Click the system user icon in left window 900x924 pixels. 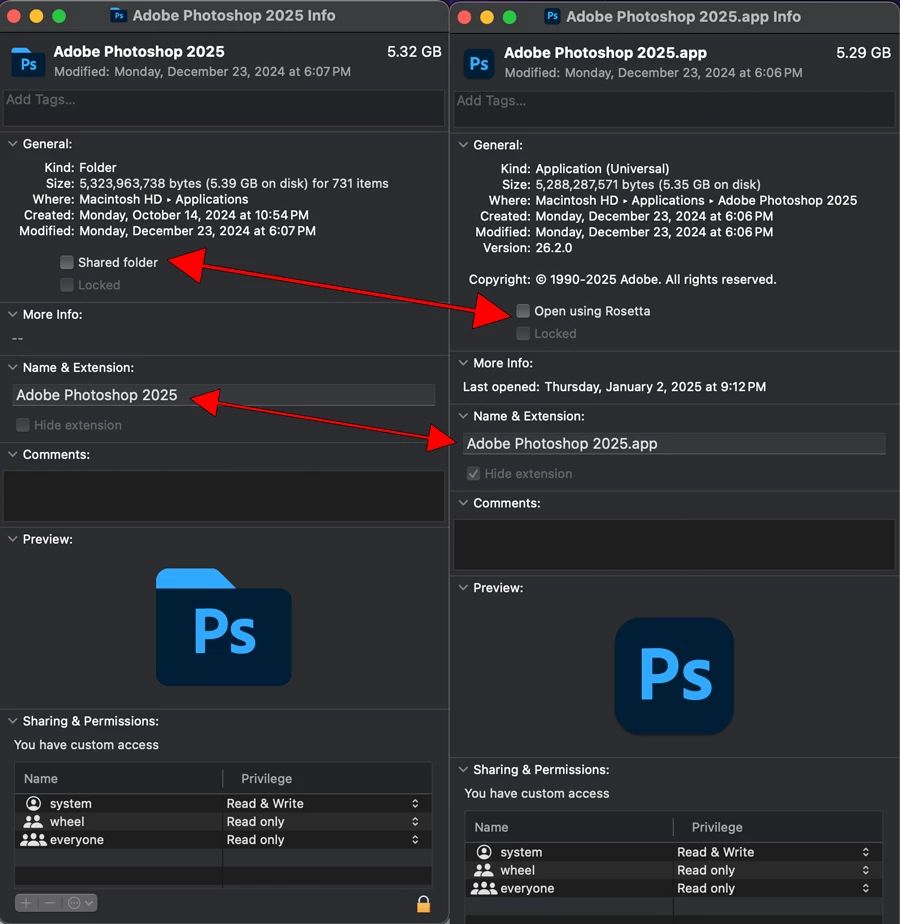(34, 803)
